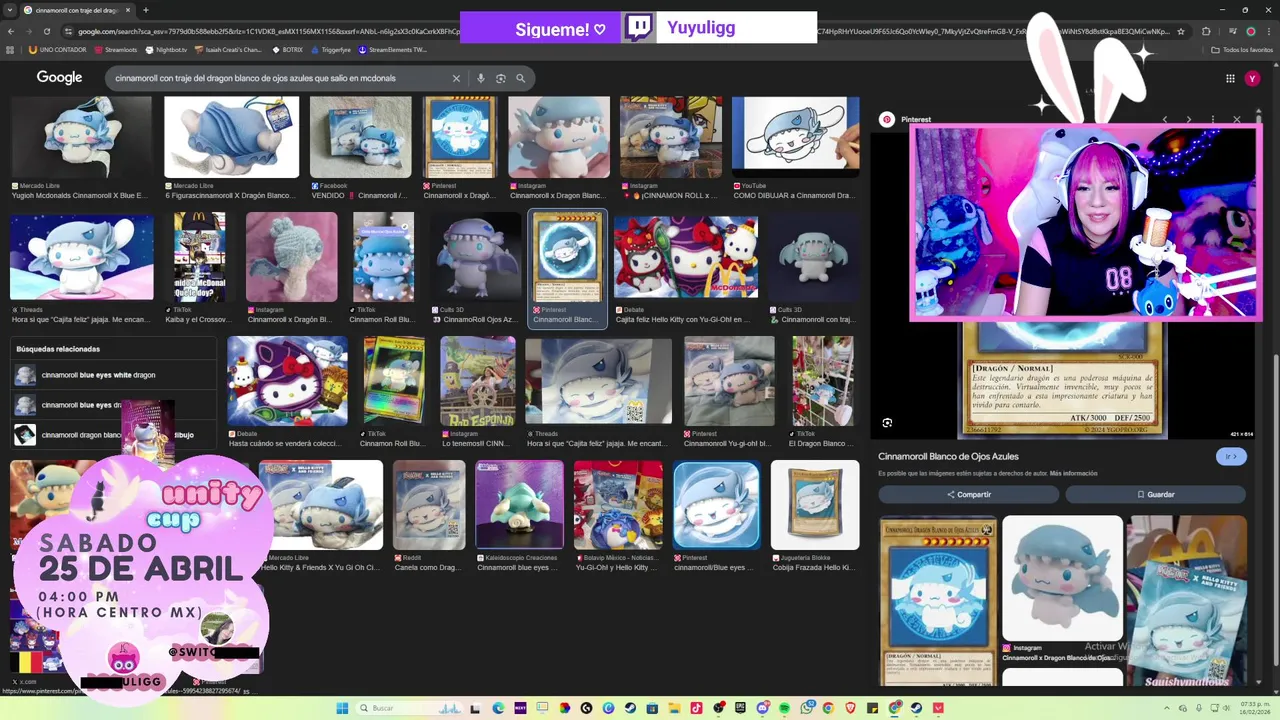Open Cults 3D CinnaMoroll Ojos Az result

tap(478, 268)
